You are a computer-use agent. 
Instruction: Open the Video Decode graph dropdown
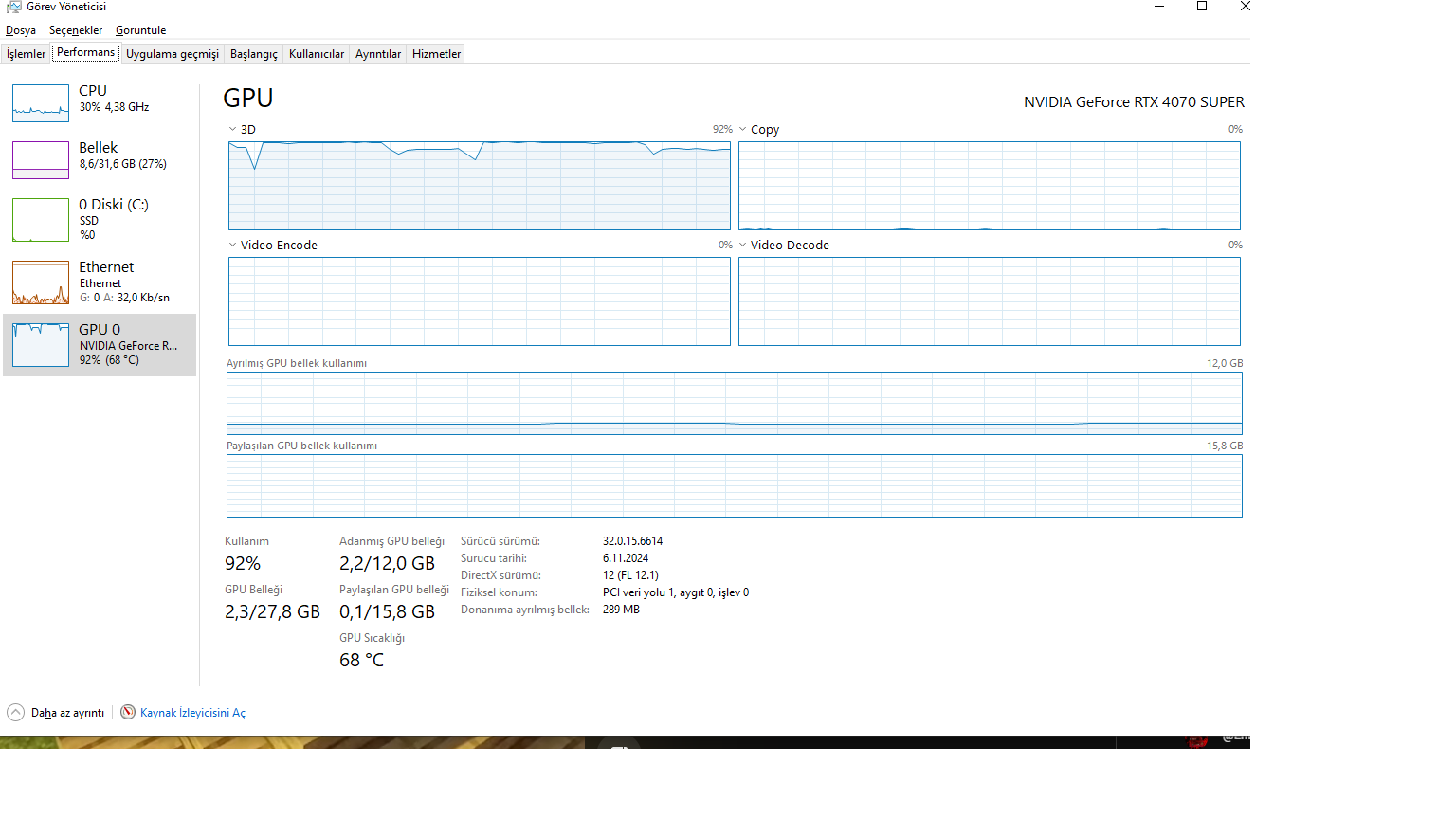tap(743, 245)
